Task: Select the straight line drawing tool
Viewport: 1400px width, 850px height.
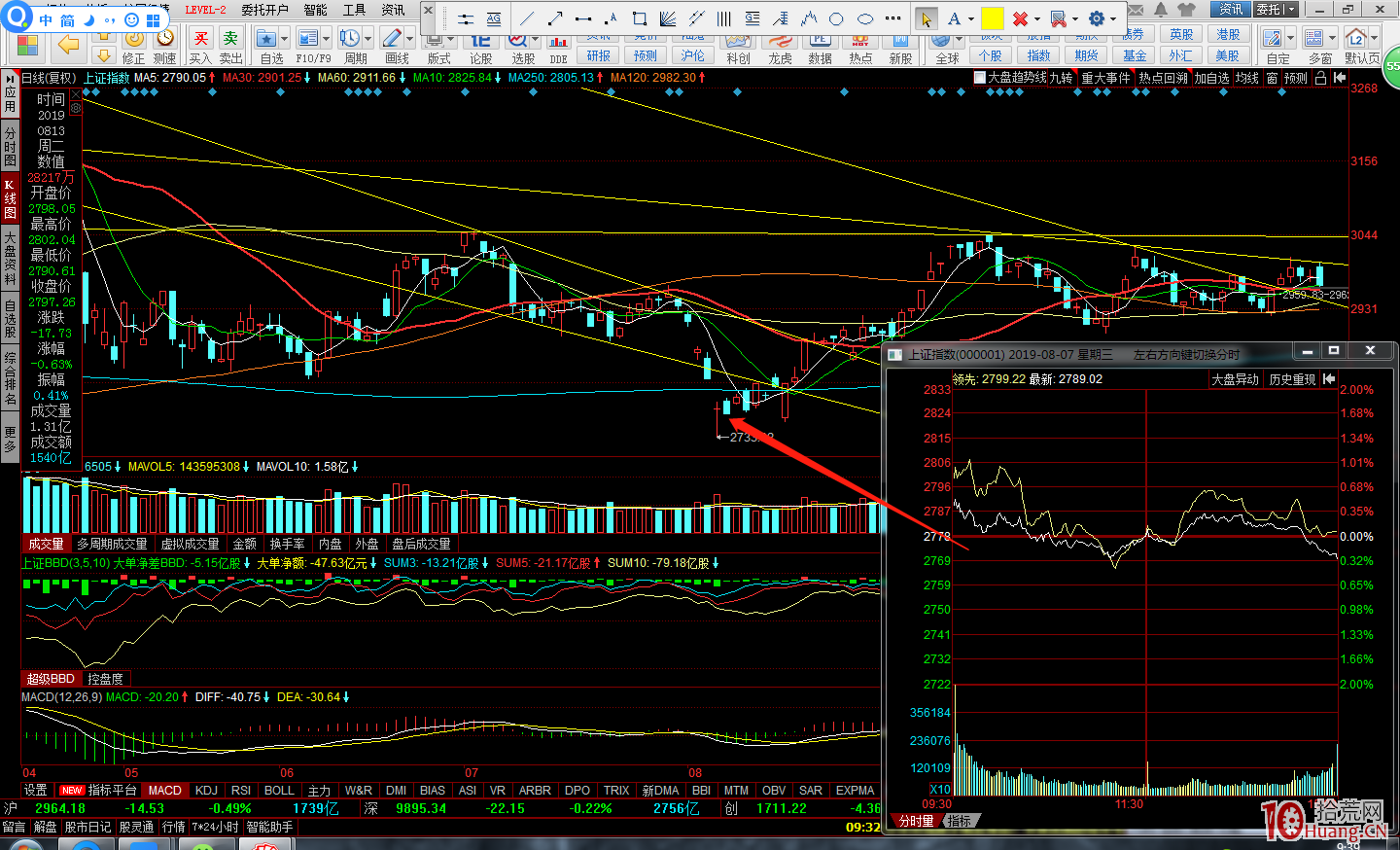Action: pyautogui.click(x=526, y=18)
